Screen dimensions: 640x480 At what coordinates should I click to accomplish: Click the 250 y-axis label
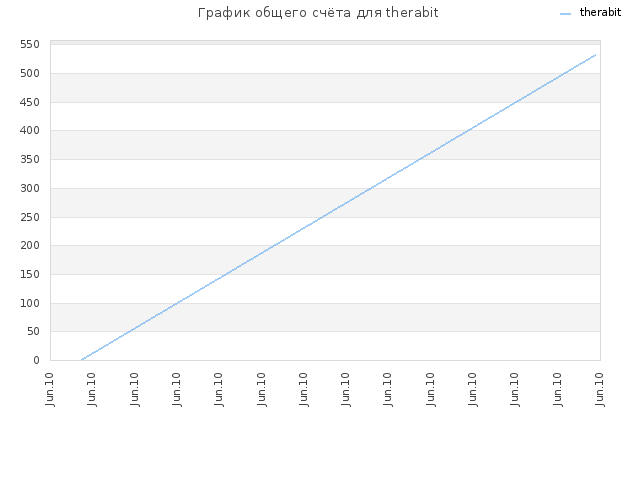(x=30, y=218)
